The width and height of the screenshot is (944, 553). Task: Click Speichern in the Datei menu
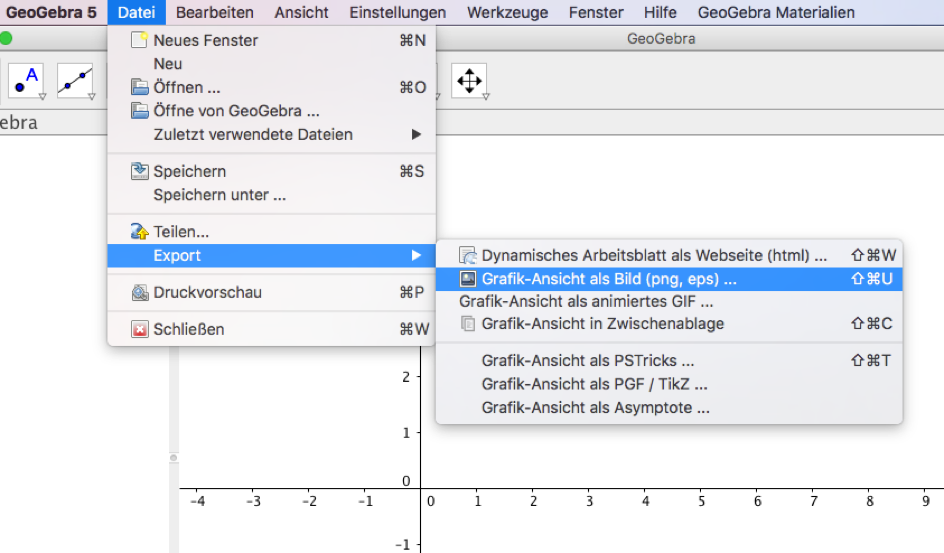(189, 171)
